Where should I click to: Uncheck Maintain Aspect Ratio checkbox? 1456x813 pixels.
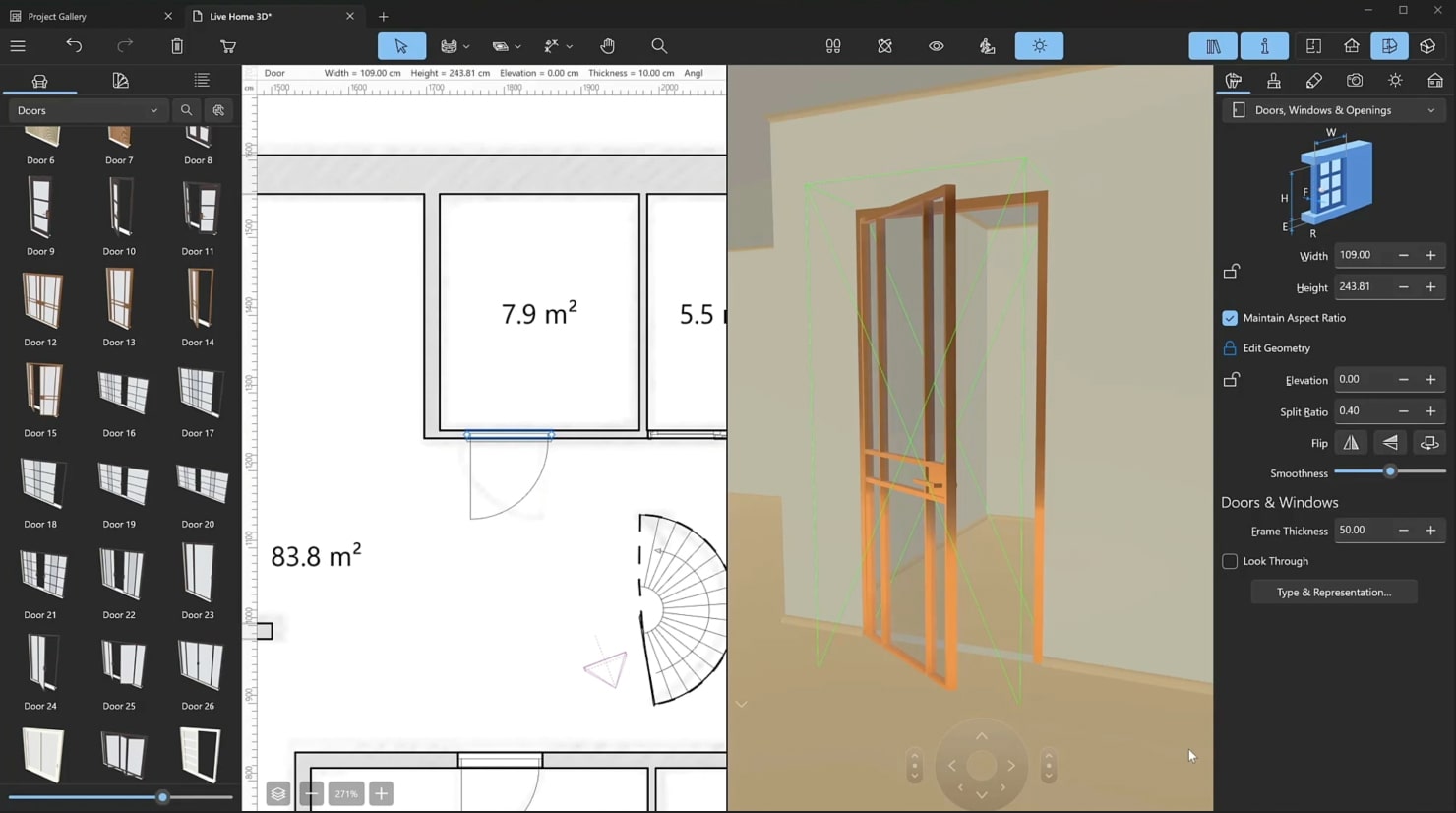pyautogui.click(x=1230, y=318)
